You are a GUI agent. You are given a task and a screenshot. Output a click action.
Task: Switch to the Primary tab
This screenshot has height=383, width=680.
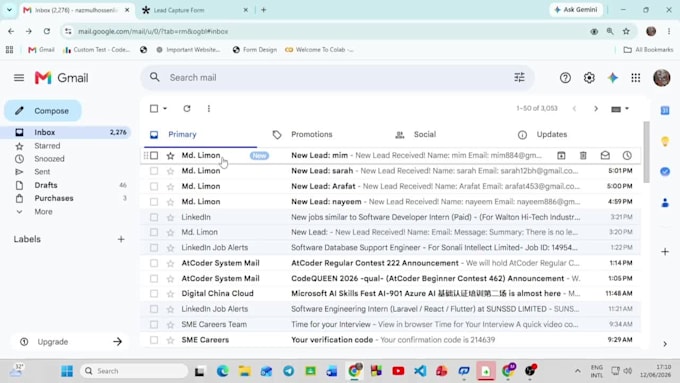point(200,134)
